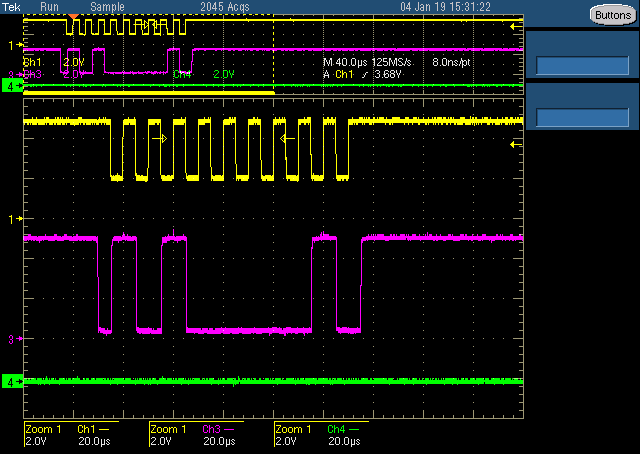Click the Zoom 1 Ch1 readout box
This screenshot has height=454, width=640.
[x=71, y=435]
